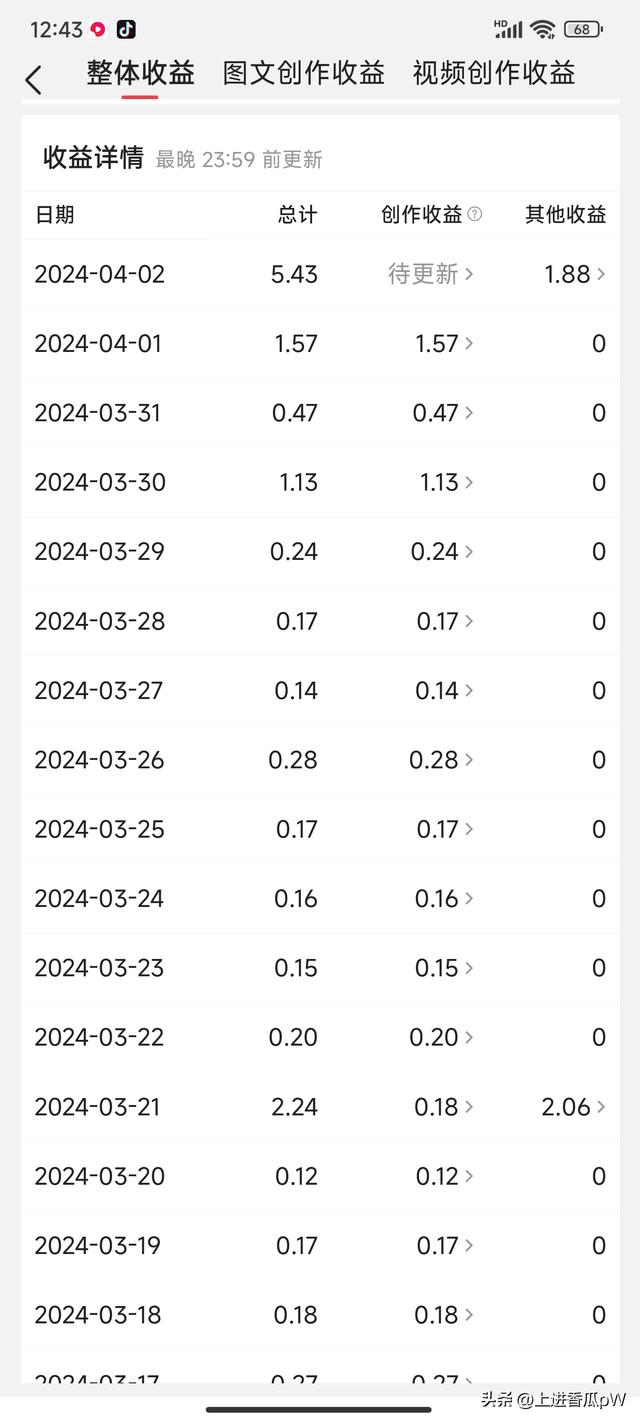Open creation income 0.28 for 2024-03-26
Screen dimensions: 640x1422
[x=442, y=760]
